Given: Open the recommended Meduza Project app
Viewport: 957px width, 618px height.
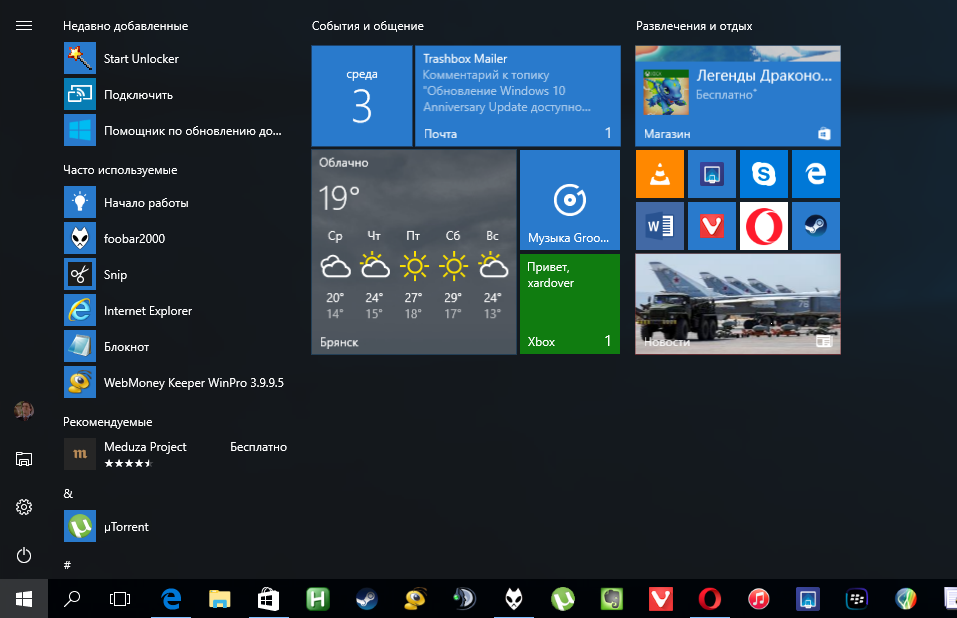Looking at the screenshot, I should click(x=174, y=454).
